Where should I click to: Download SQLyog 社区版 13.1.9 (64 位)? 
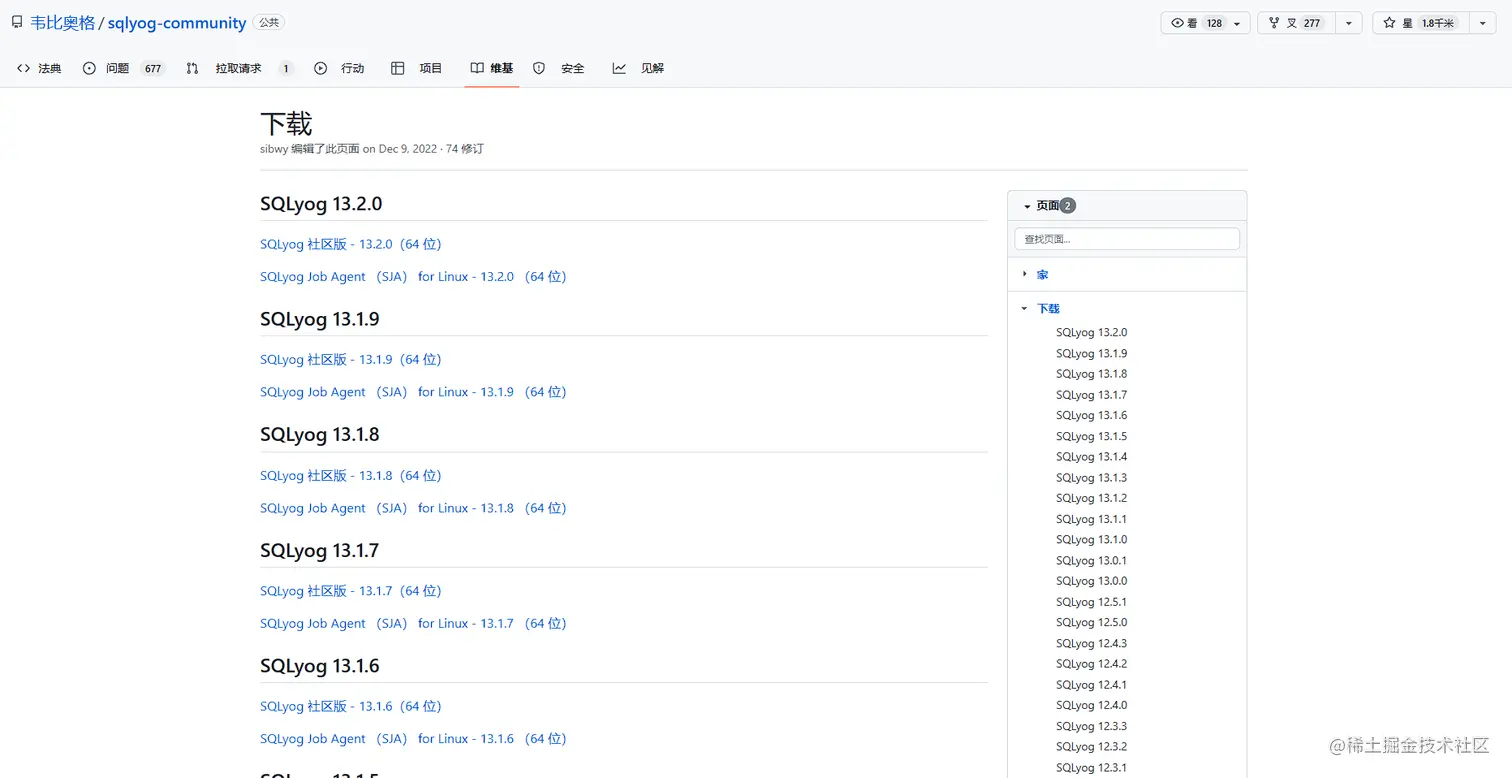pyautogui.click(x=351, y=359)
